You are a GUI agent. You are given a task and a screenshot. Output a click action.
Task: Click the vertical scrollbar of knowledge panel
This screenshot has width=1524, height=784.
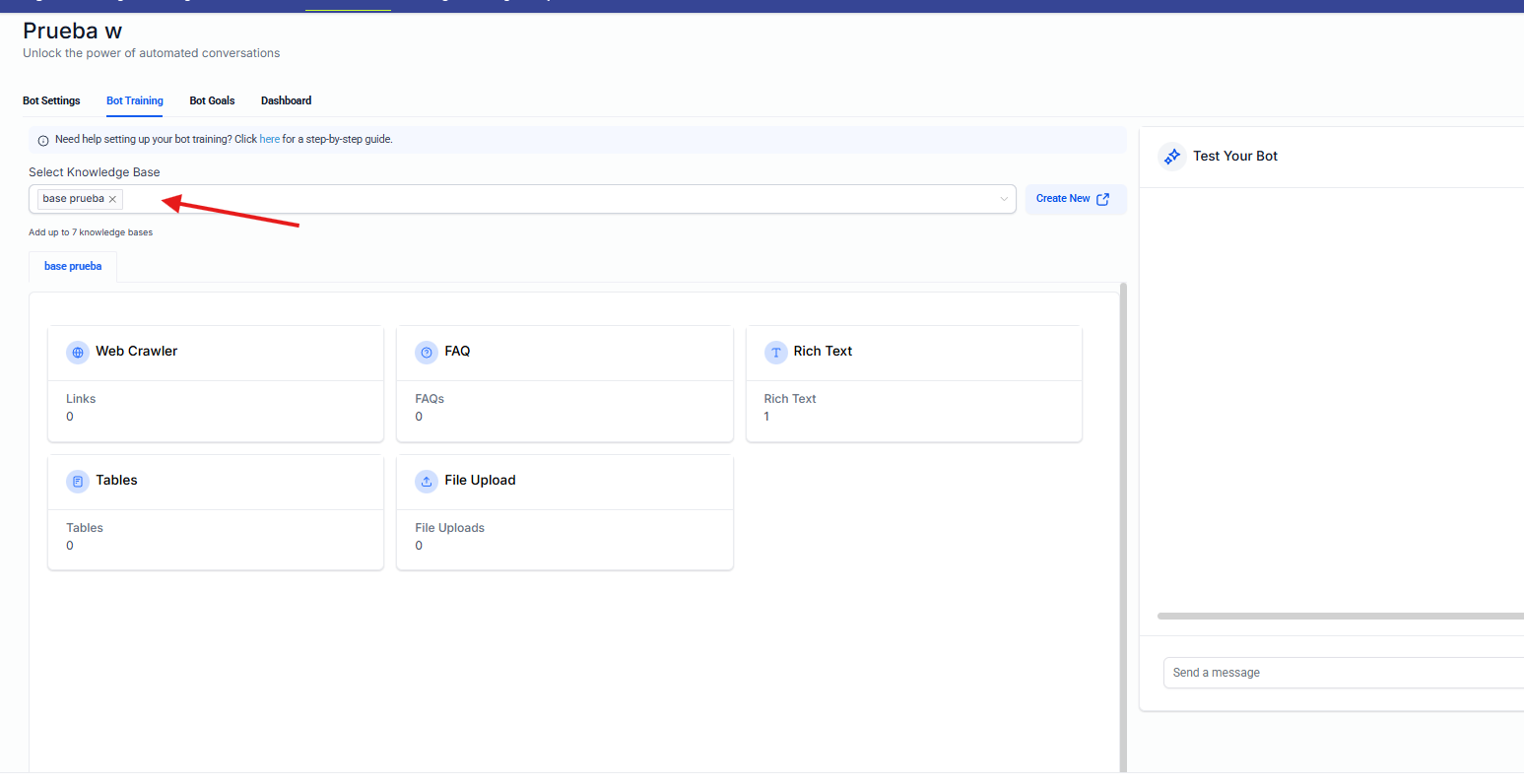[x=1123, y=492]
